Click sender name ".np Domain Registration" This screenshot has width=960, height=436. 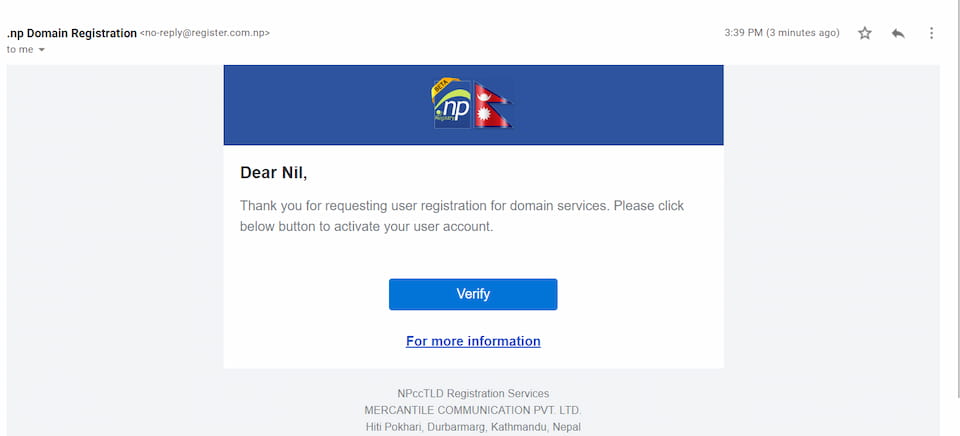tap(71, 33)
